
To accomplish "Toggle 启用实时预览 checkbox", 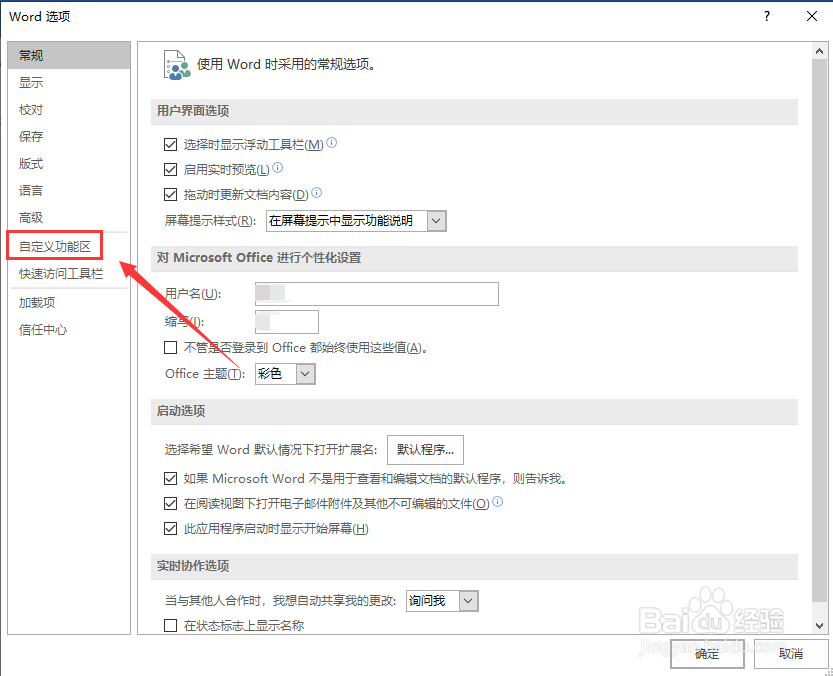I will [171, 170].
